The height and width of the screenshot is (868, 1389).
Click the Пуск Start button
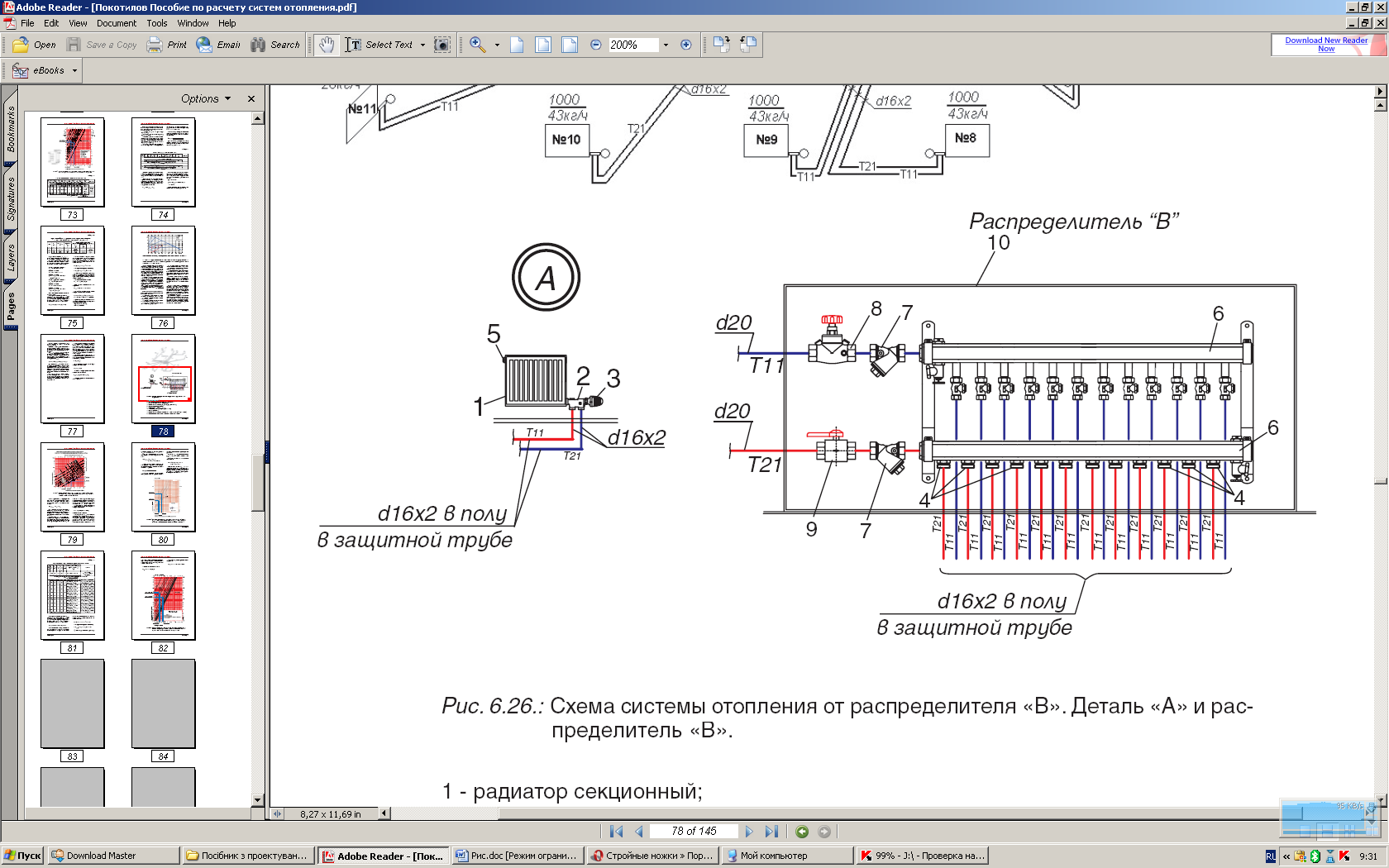[22, 856]
